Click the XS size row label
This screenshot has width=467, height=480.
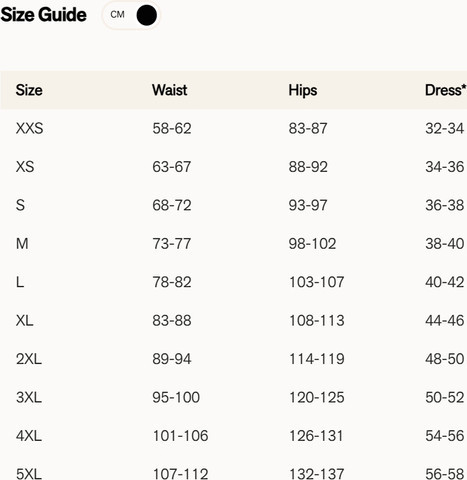click(x=25, y=167)
